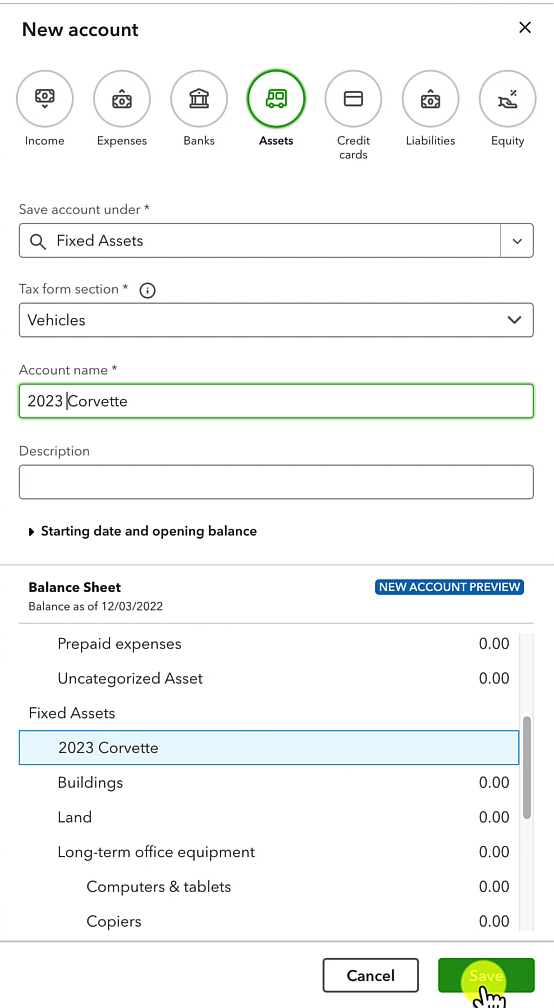The width and height of the screenshot is (554, 1008).
Task: Click the Cancel button
Action: pyautogui.click(x=371, y=975)
